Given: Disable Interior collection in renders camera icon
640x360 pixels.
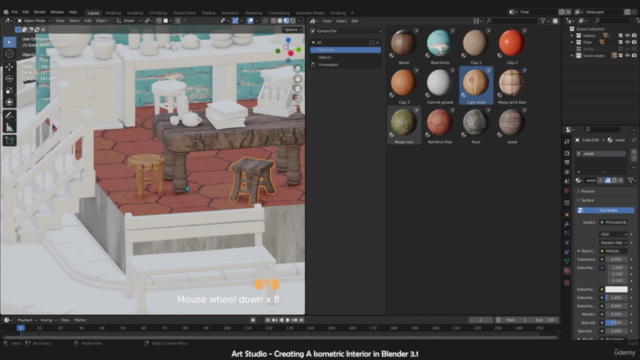Looking at the screenshot, I should click(x=634, y=36).
